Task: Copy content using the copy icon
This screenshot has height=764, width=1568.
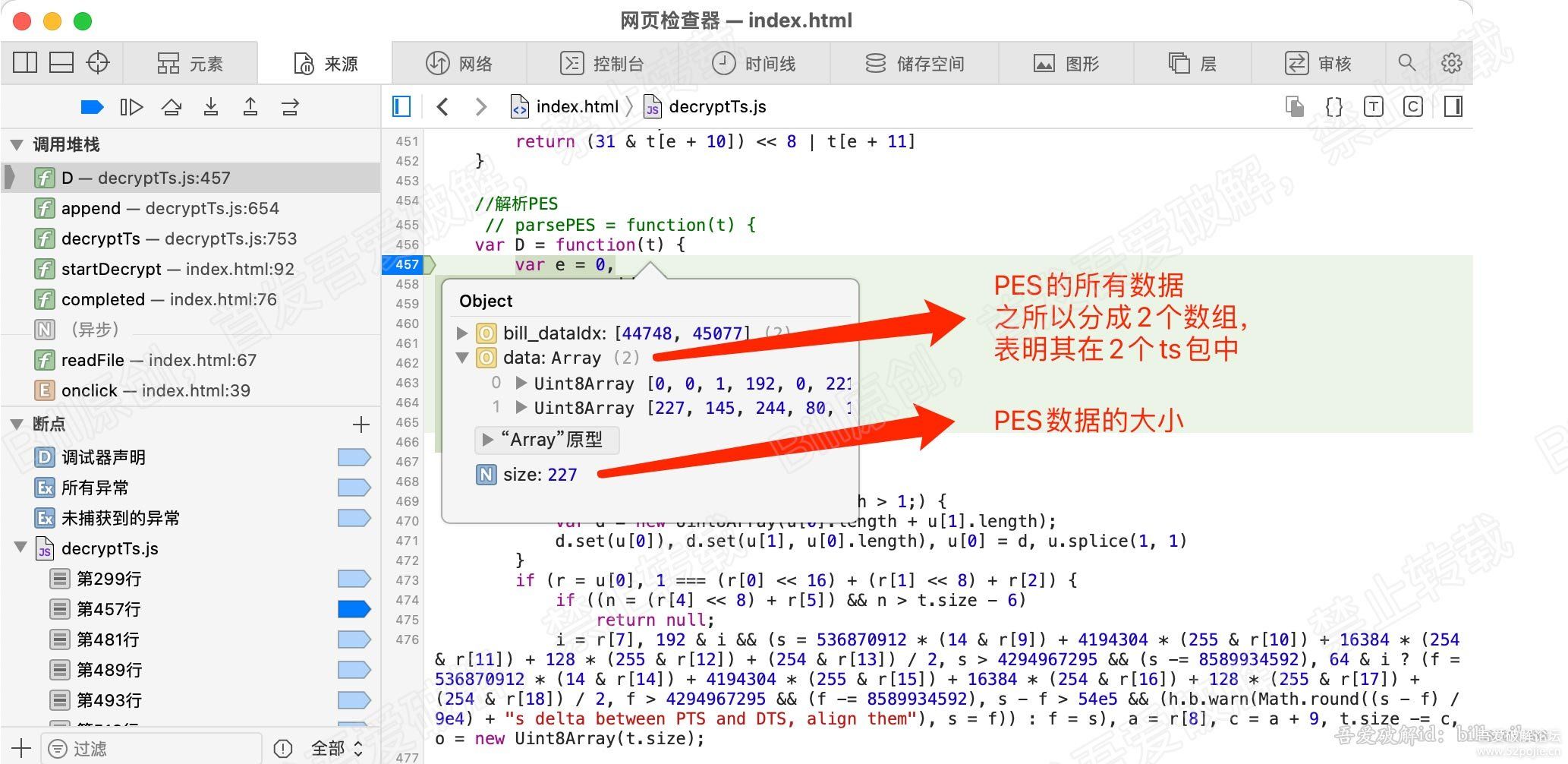Action: coord(1294,106)
